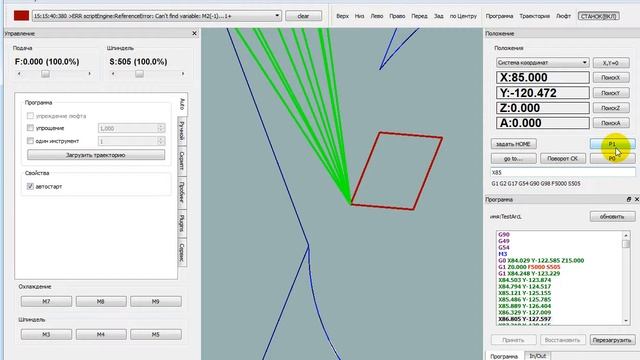Switch to the Ручной side tab
The width and height of the screenshot is (640, 360).
click(x=182, y=131)
